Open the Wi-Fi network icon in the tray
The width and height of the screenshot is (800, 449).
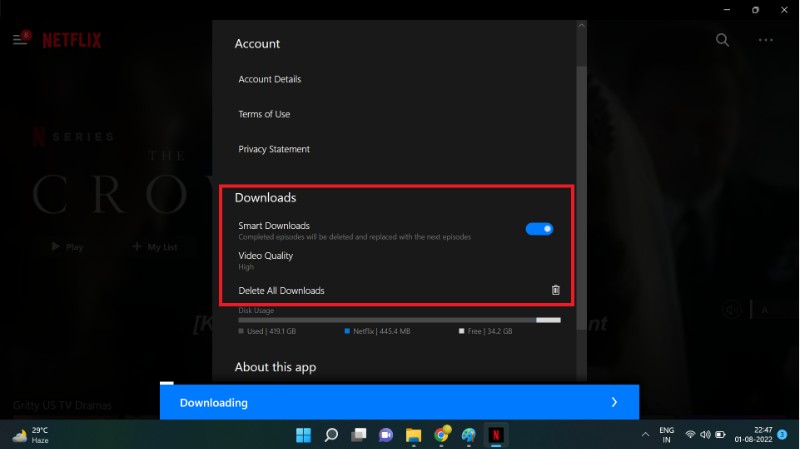690,435
